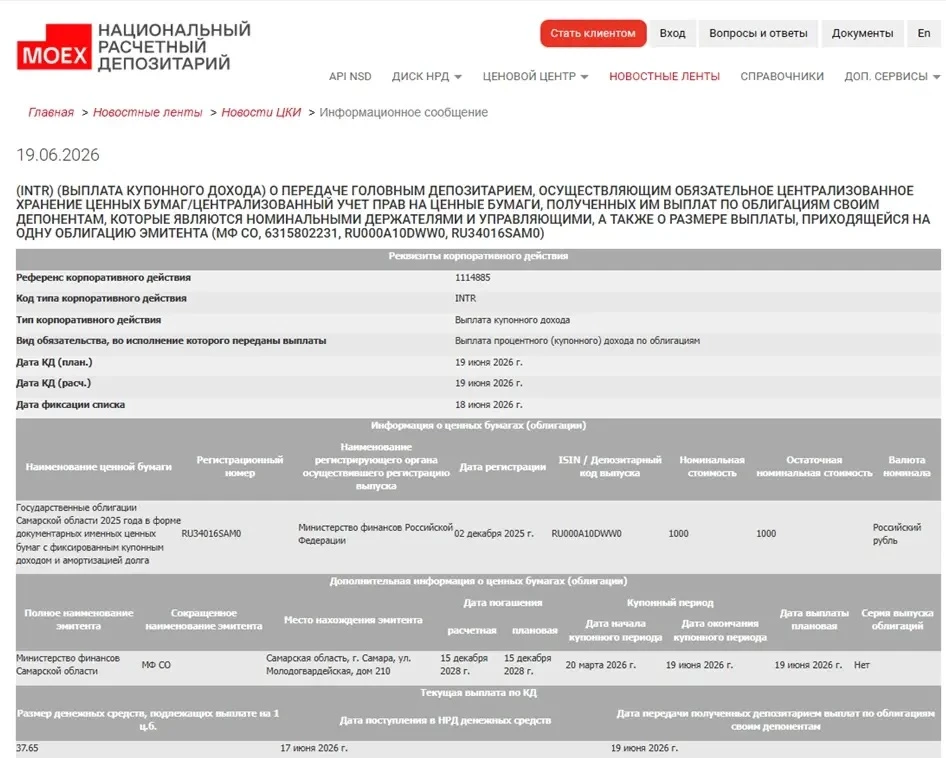
Task: Click Информационное сообщение breadcrumb text
Action: point(403,112)
